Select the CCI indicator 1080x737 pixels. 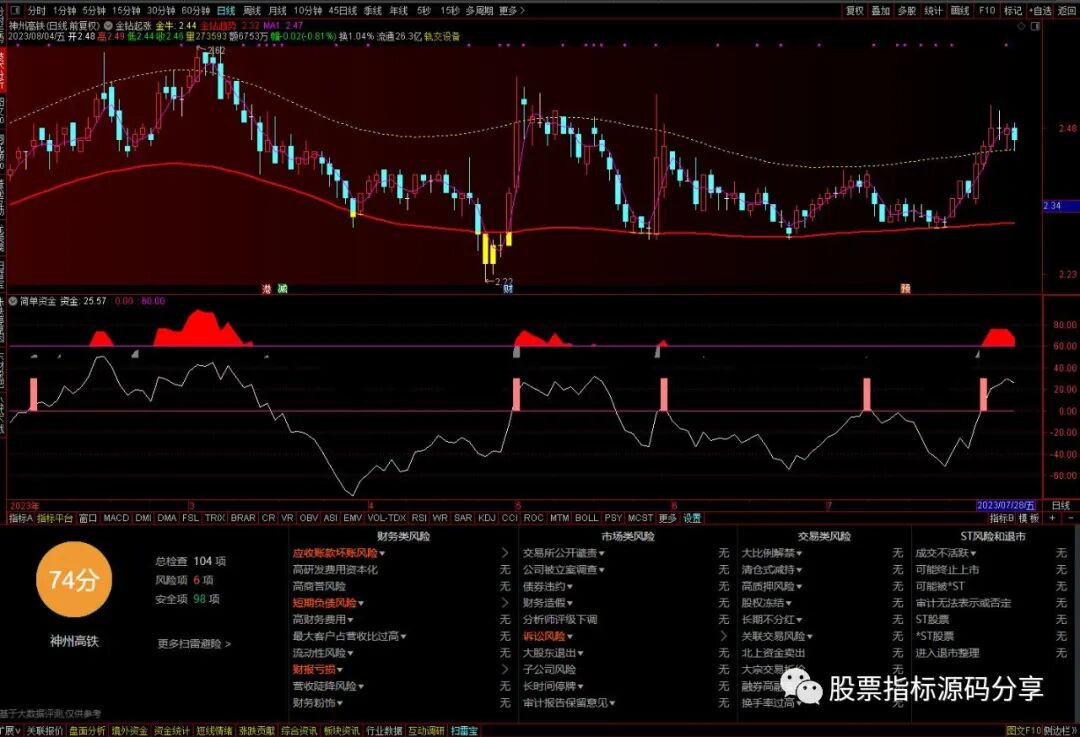point(510,518)
